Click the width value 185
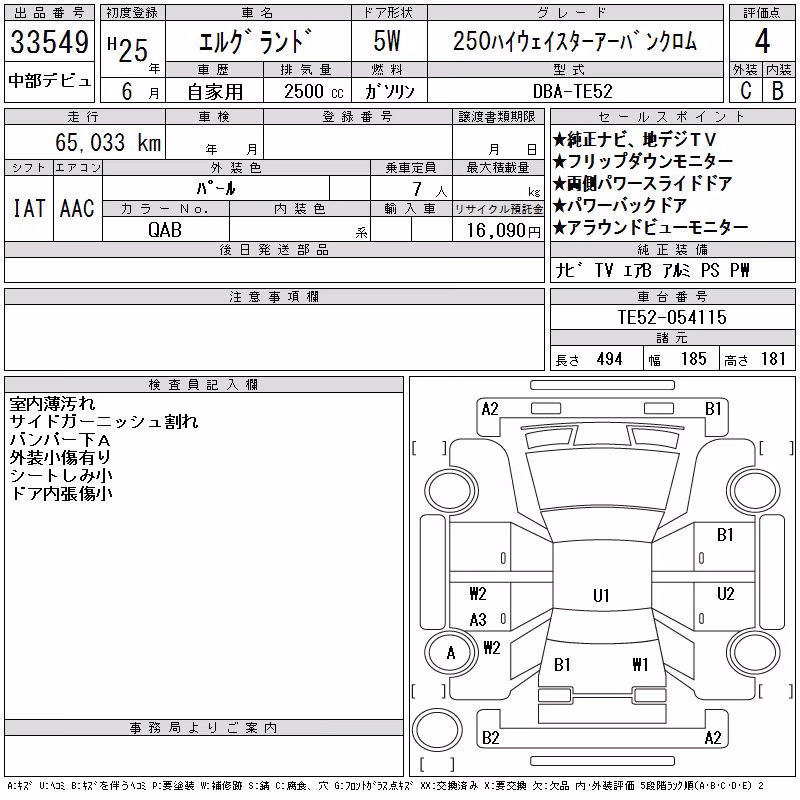Image resolution: width=800 pixels, height=800 pixels. 693,359
